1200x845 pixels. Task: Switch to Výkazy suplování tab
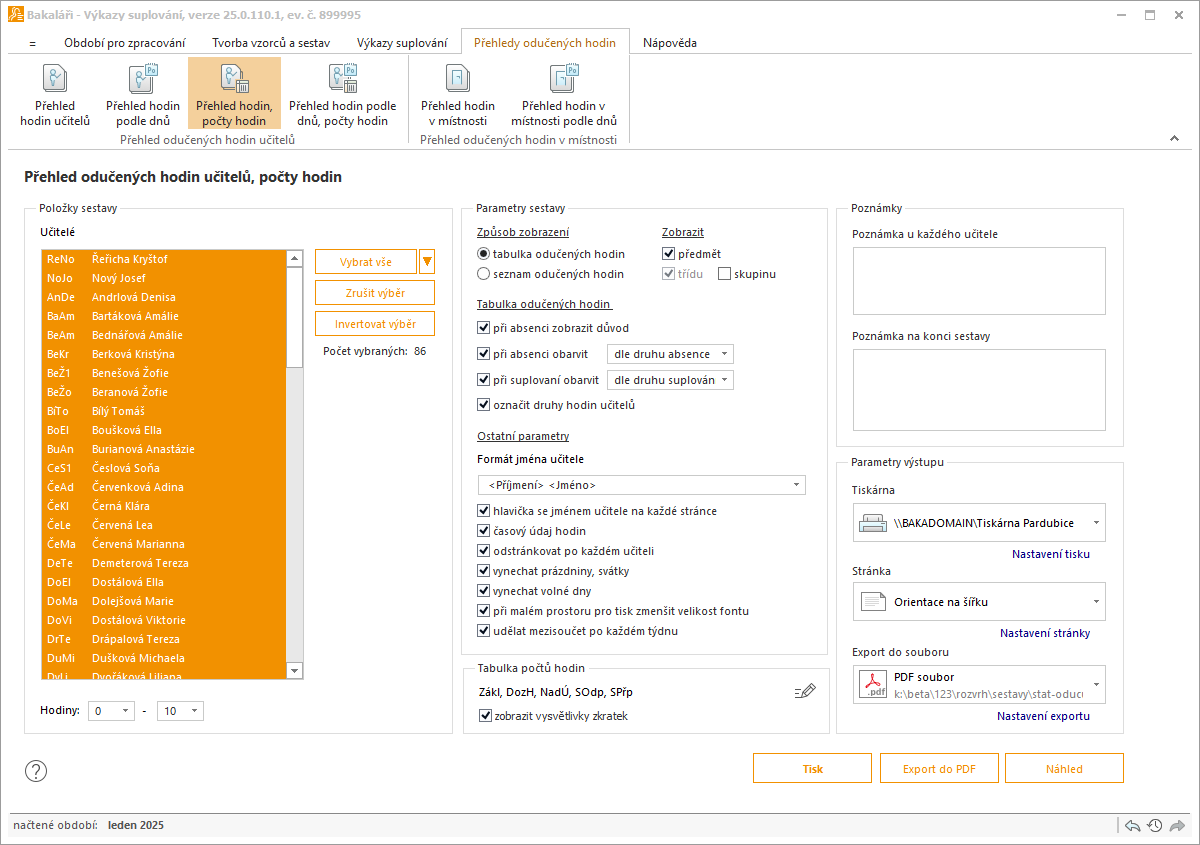click(x=401, y=43)
